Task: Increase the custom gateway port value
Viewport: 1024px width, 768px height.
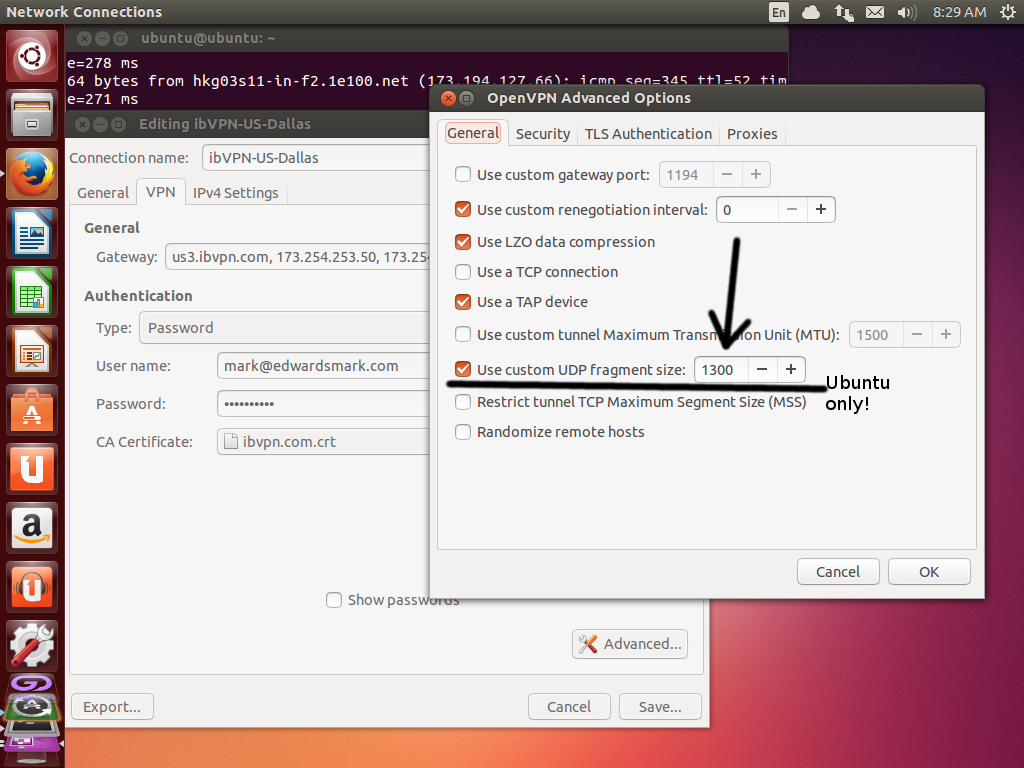Action: (756, 174)
